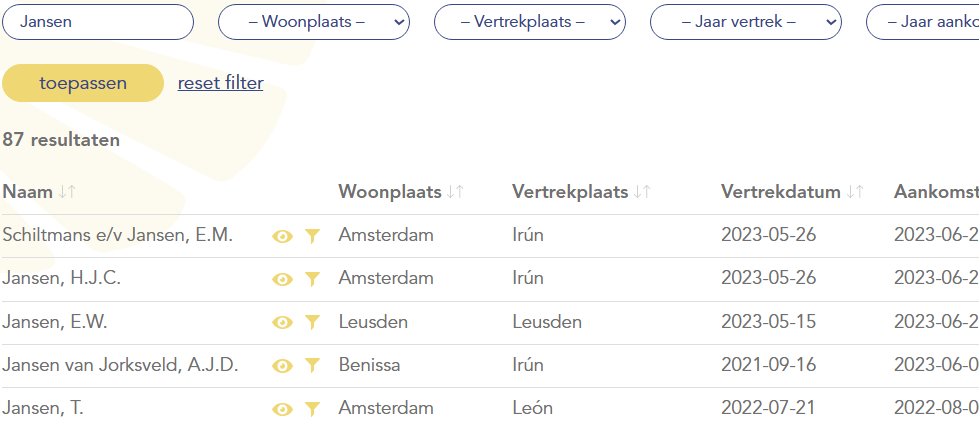This screenshot has height=425, width=979.
Task: Click the reset filter link
Action: pos(220,83)
